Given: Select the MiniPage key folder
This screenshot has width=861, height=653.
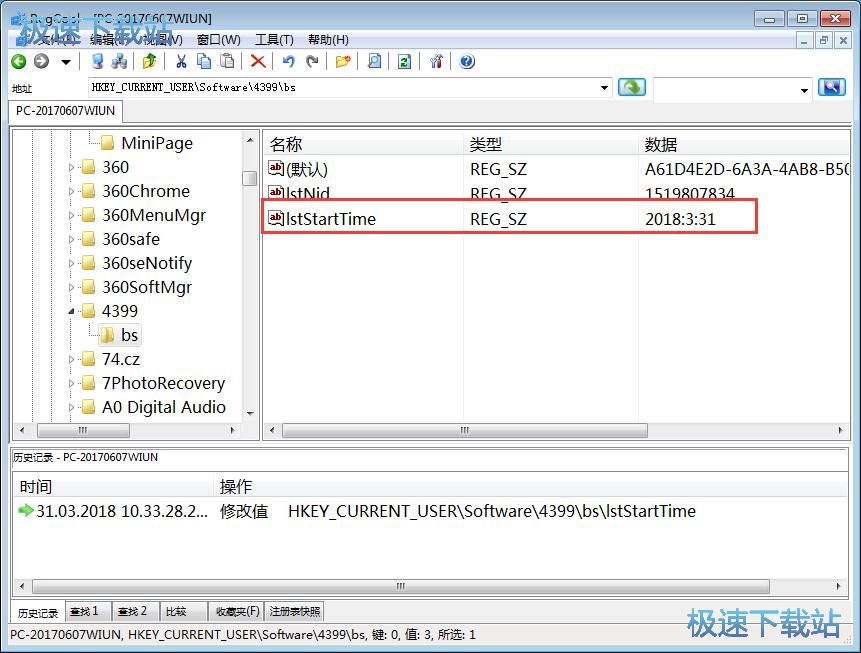Looking at the screenshot, I should 147,143.
